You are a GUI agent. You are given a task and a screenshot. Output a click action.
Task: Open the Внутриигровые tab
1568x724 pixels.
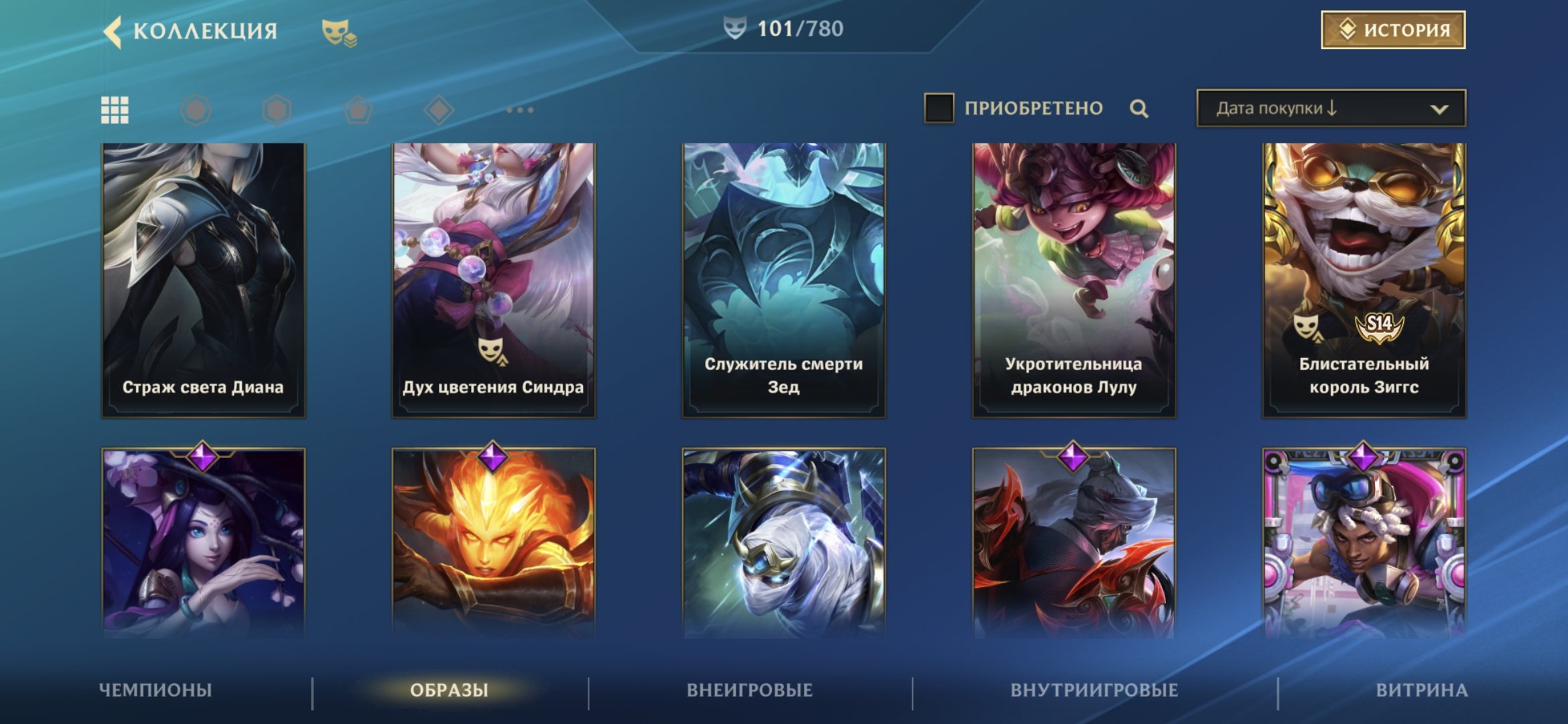point(1094,690)
